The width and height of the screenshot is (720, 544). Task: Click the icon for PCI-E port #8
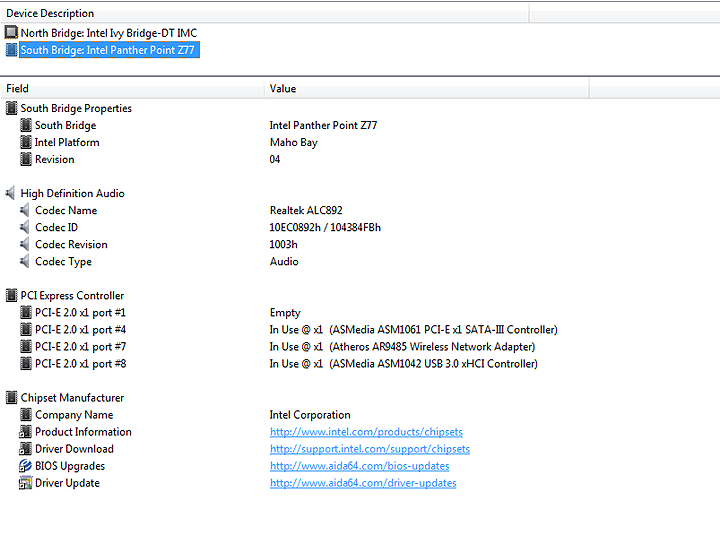click(x=26, y=364)
